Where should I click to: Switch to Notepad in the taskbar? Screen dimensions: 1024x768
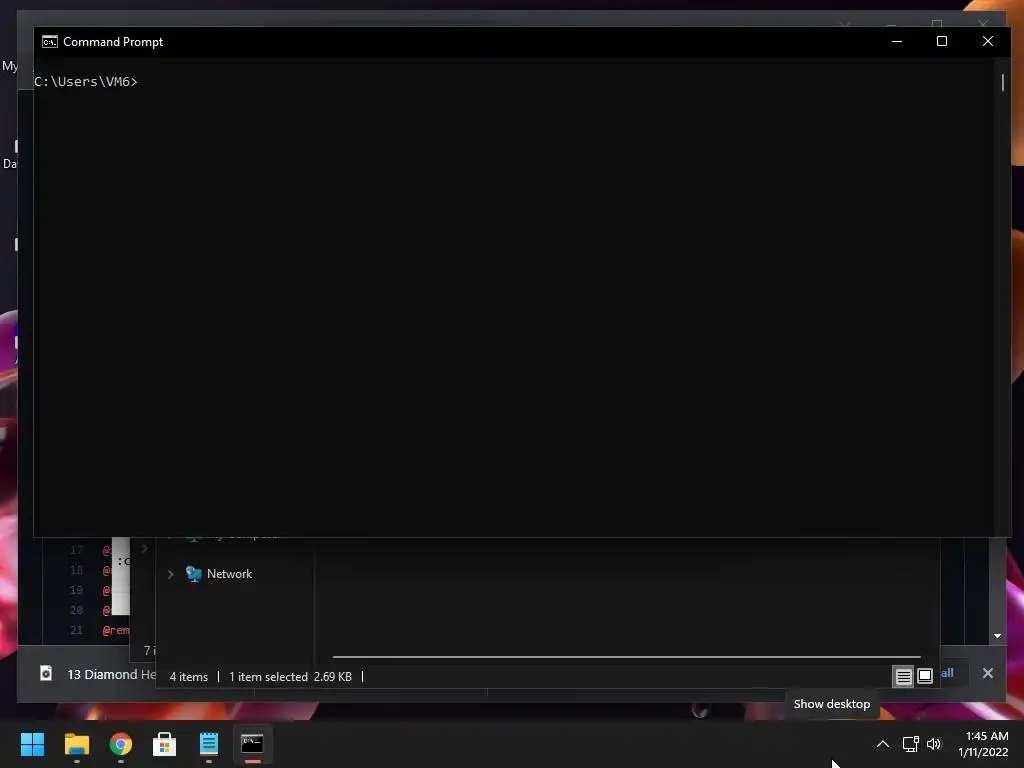pos(209,744)
